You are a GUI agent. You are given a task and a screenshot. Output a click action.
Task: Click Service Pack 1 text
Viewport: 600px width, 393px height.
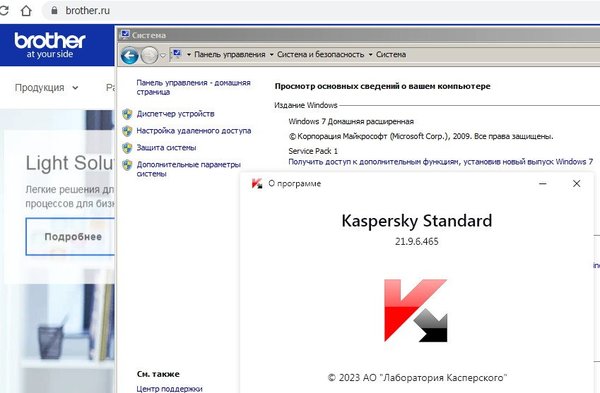(x=313, y=151)
